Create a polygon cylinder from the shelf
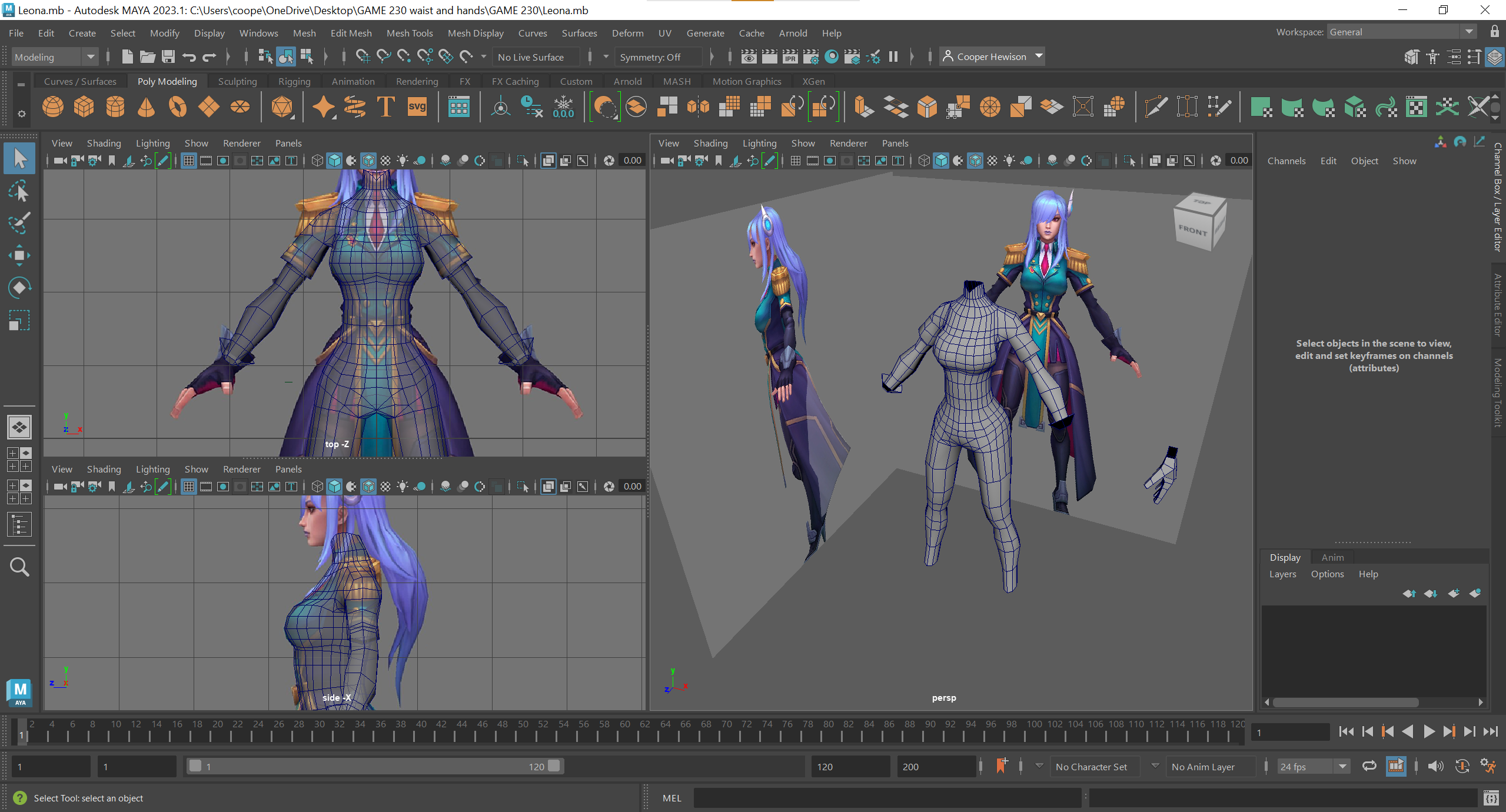 [x=115, y=107]
